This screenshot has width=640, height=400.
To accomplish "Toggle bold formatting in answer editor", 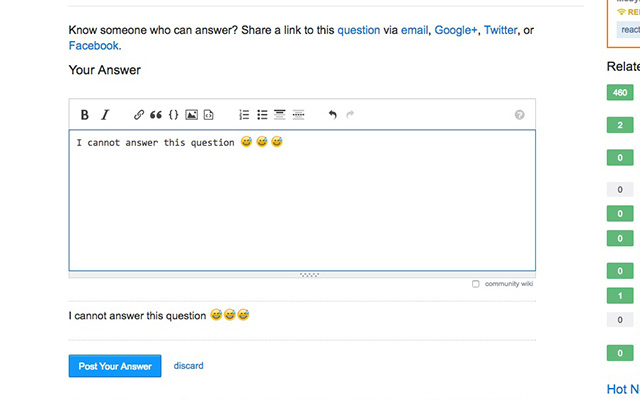I will pyautogui.click(x=84, y=115).
